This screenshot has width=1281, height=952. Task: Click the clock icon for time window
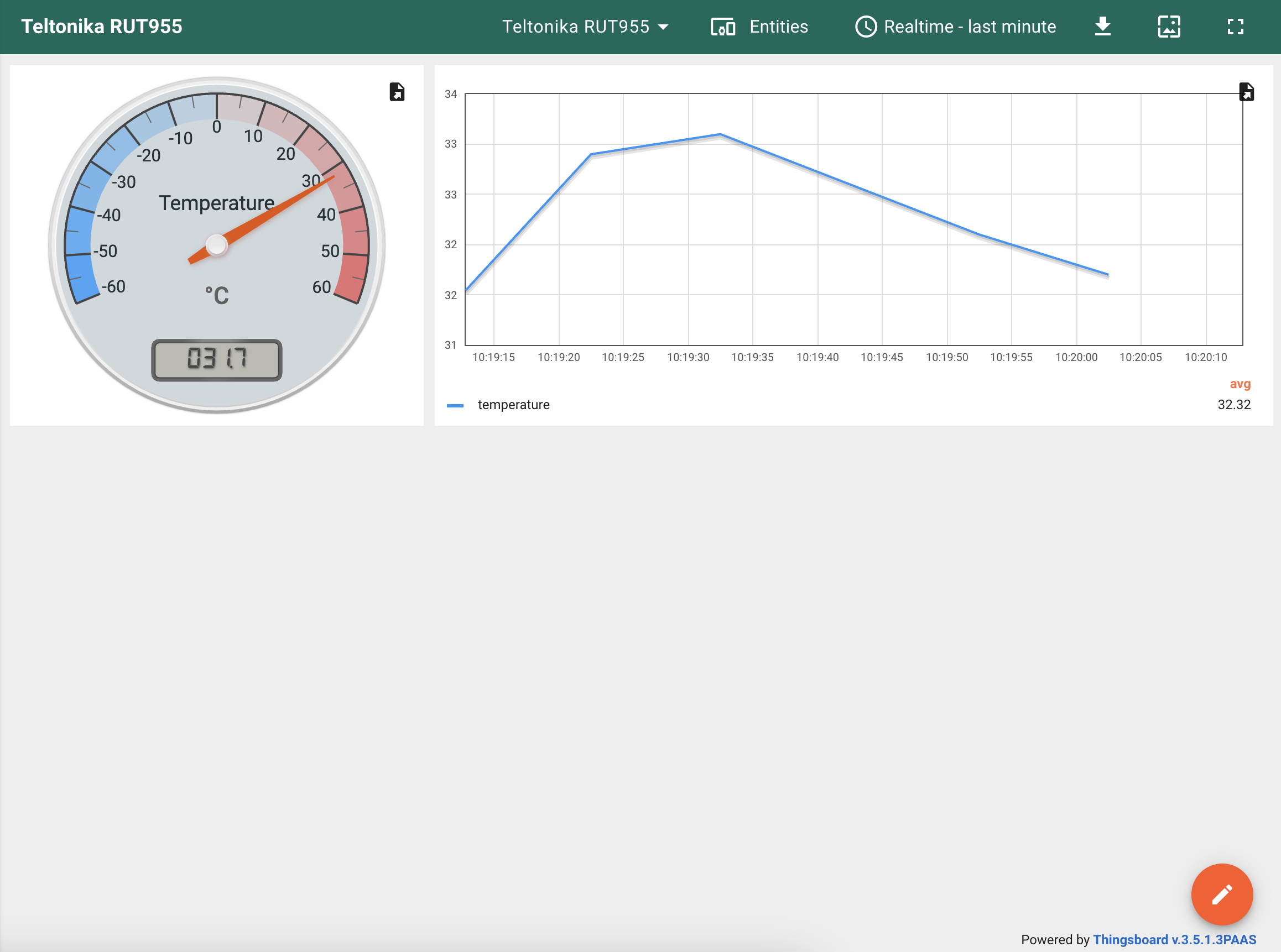865,27
